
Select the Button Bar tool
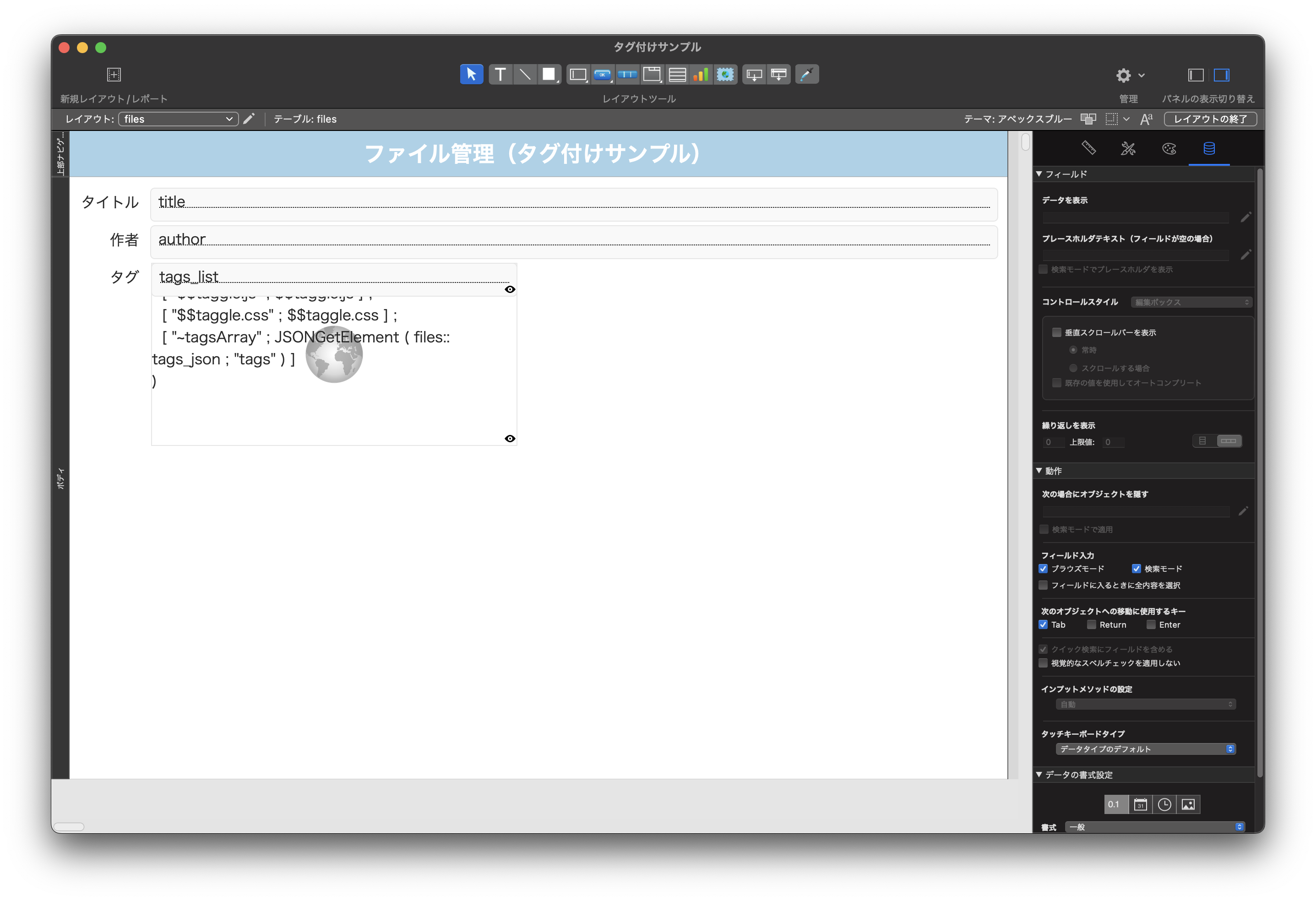[627, 74]
